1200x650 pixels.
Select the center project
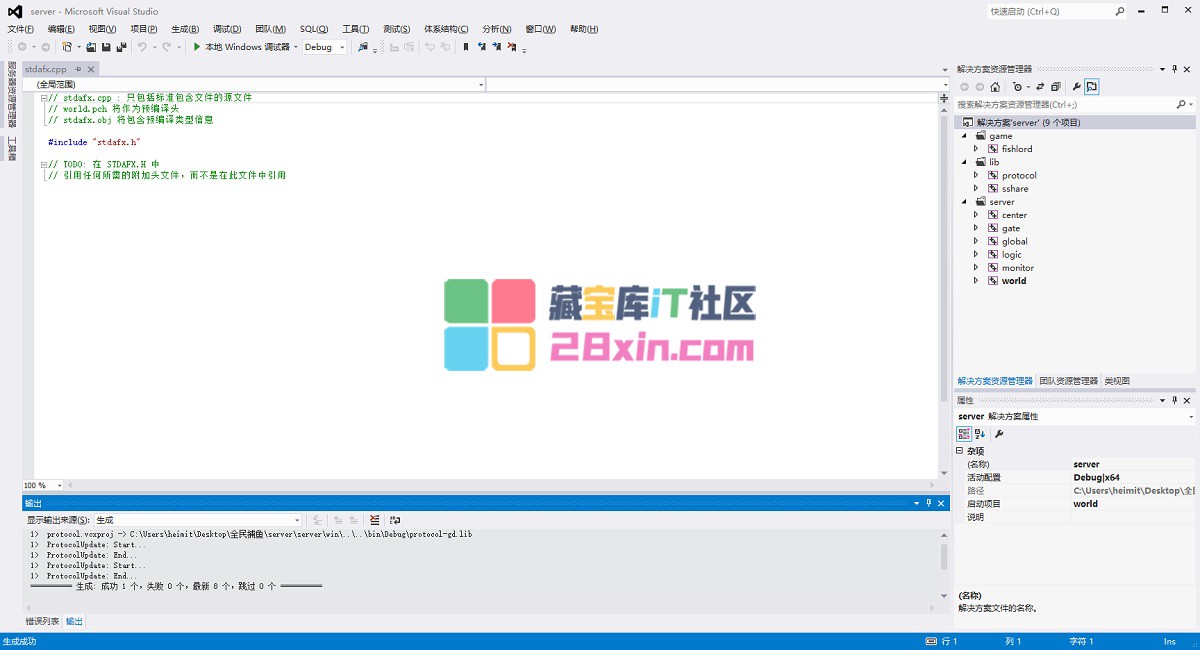pos(1014,215)
